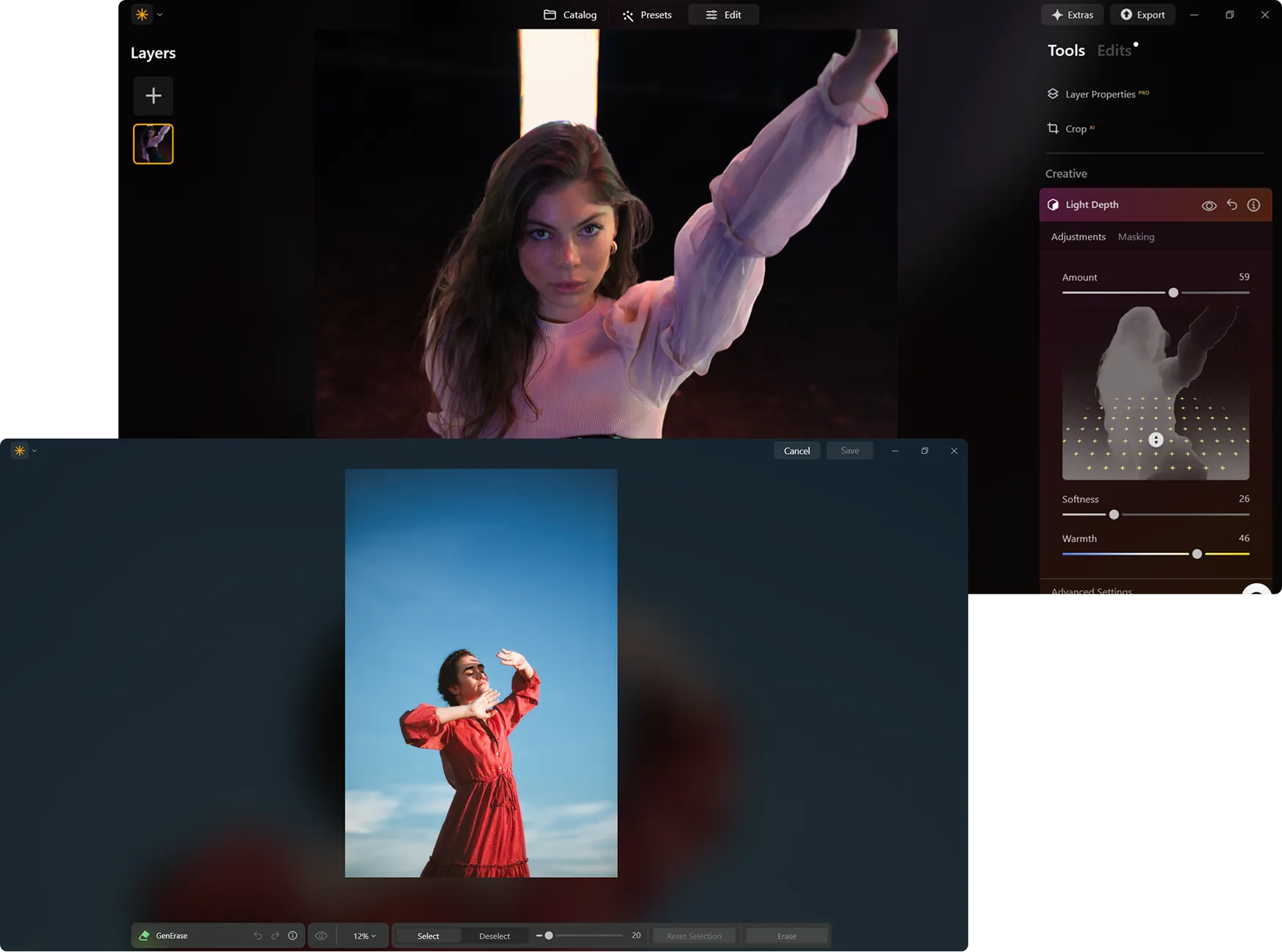Open the 12% zoom dropdown
This screenshot has width=1282, height=952.
[364, 936]
